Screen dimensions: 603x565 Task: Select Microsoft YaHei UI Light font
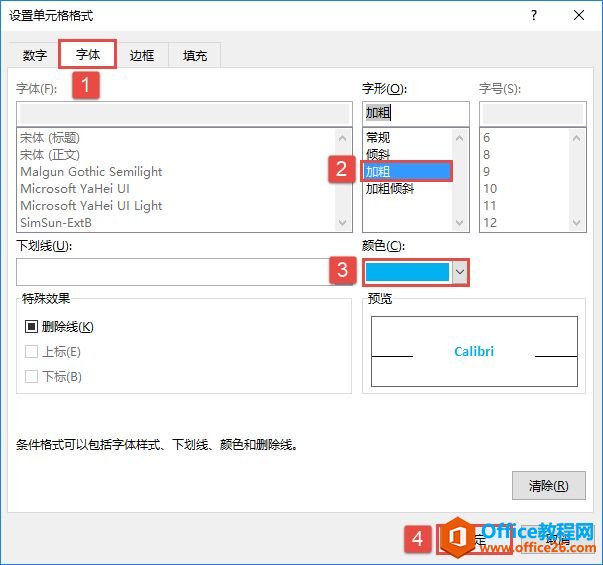point(91,205)
